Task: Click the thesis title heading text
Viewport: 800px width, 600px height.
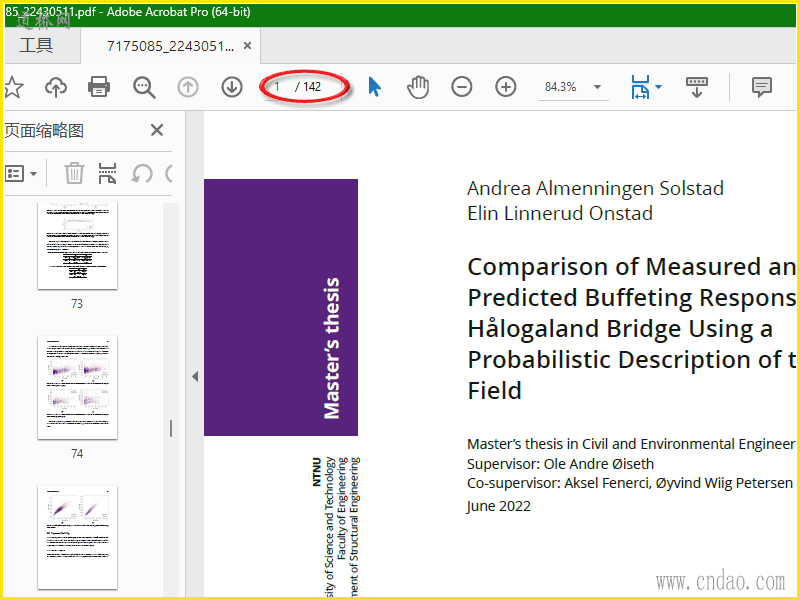Action: click(x=632, y=329)
